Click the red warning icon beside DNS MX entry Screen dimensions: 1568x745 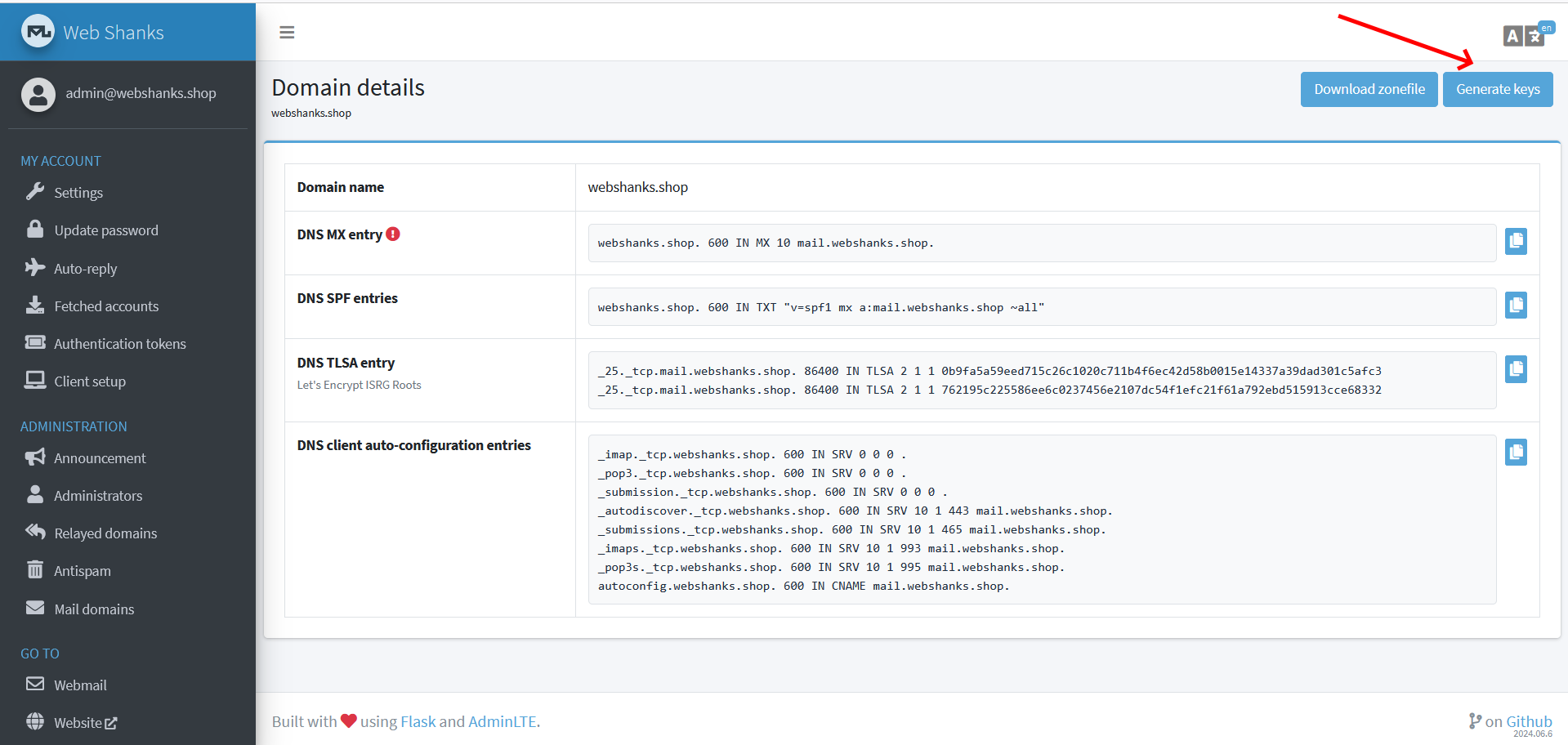click(393, 234)
